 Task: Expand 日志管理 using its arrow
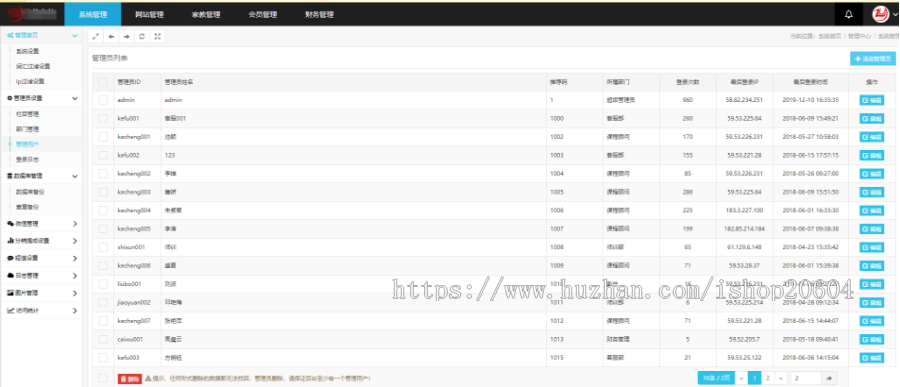pos(75,276)
